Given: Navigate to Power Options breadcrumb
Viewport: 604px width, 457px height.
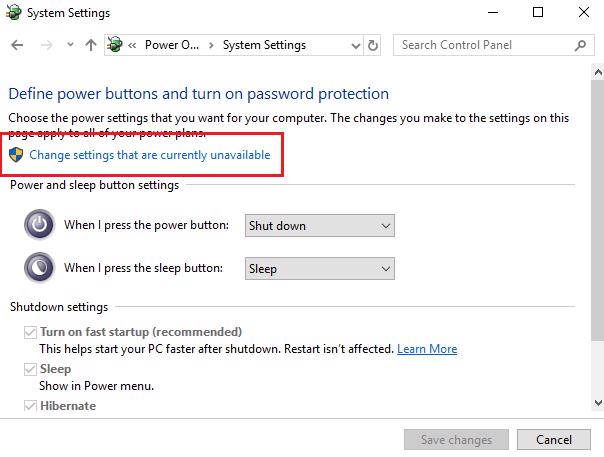Looking at the screenshot, I should [x=171, y=45].
